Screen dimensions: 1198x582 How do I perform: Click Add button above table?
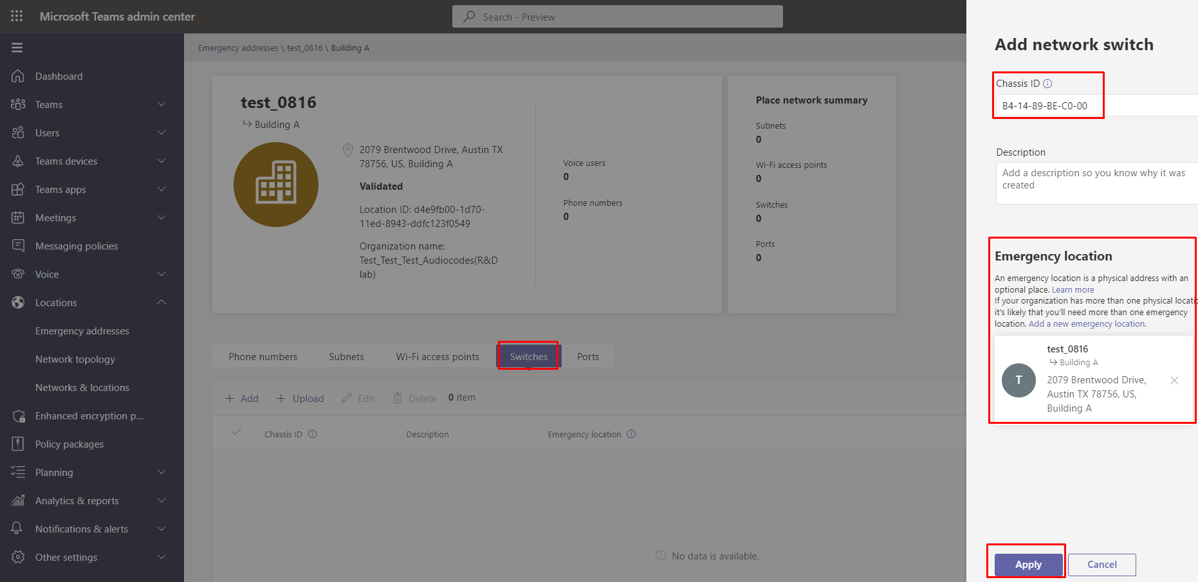[x=241, y=399]
